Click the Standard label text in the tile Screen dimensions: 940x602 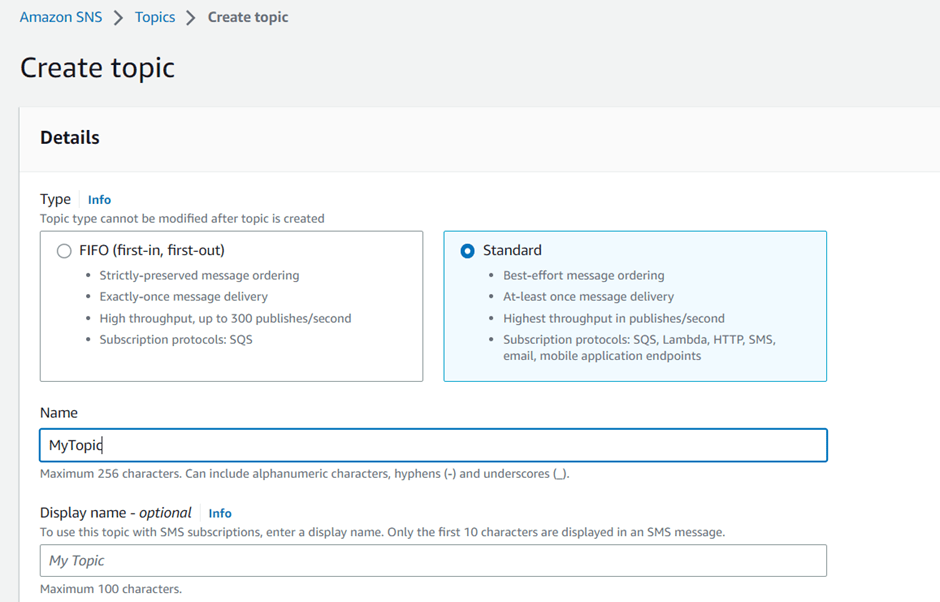[x=512, y=250]
